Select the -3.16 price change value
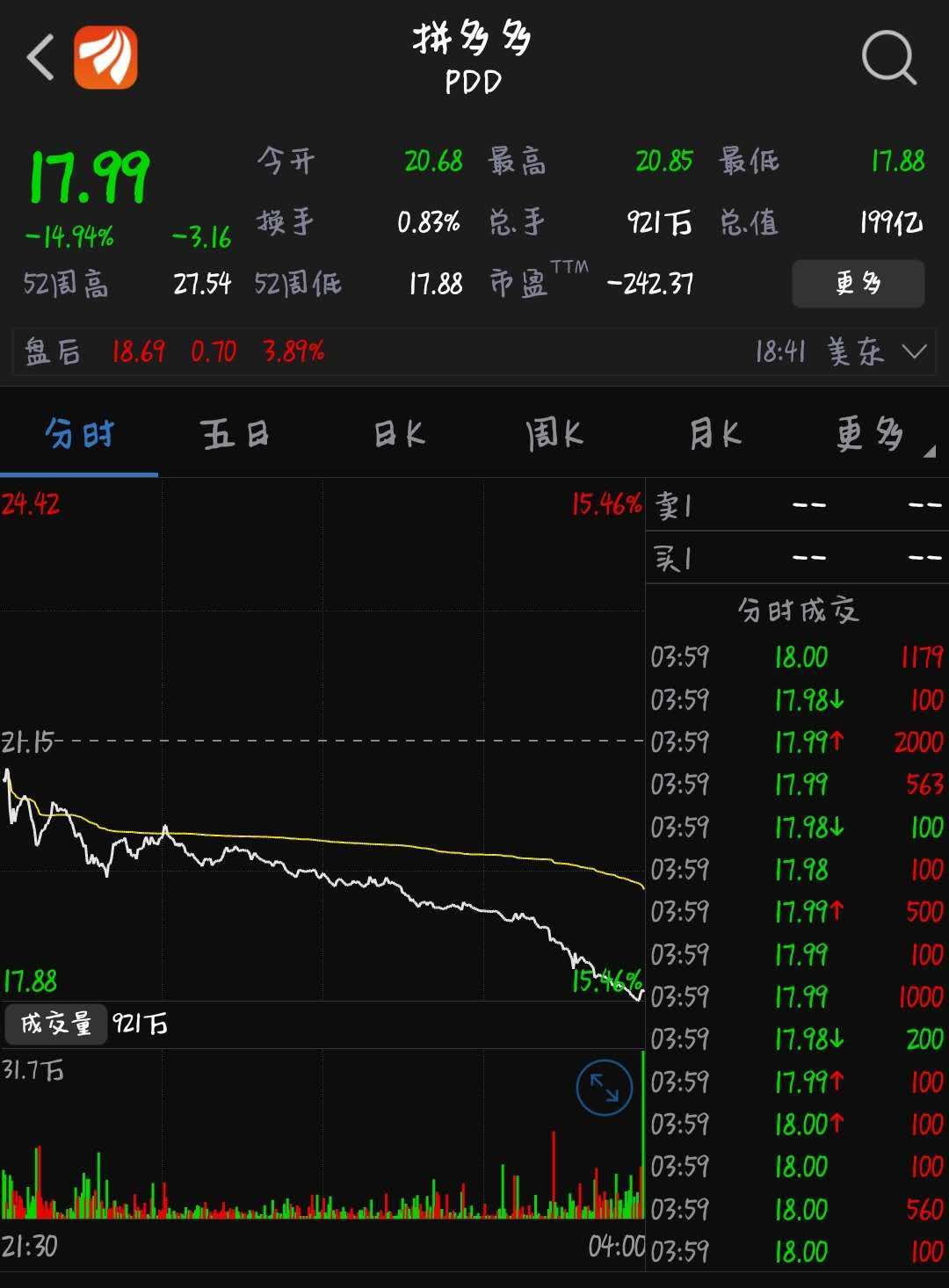The height and width of the screenshot is (1288, 949). 202,236
